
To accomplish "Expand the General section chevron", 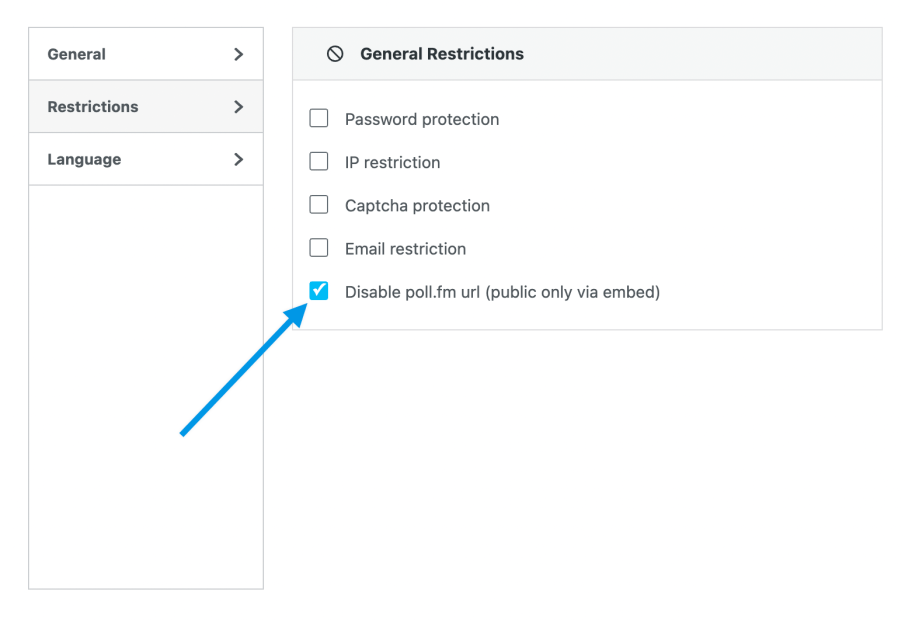I will click(x=238, y=54).
